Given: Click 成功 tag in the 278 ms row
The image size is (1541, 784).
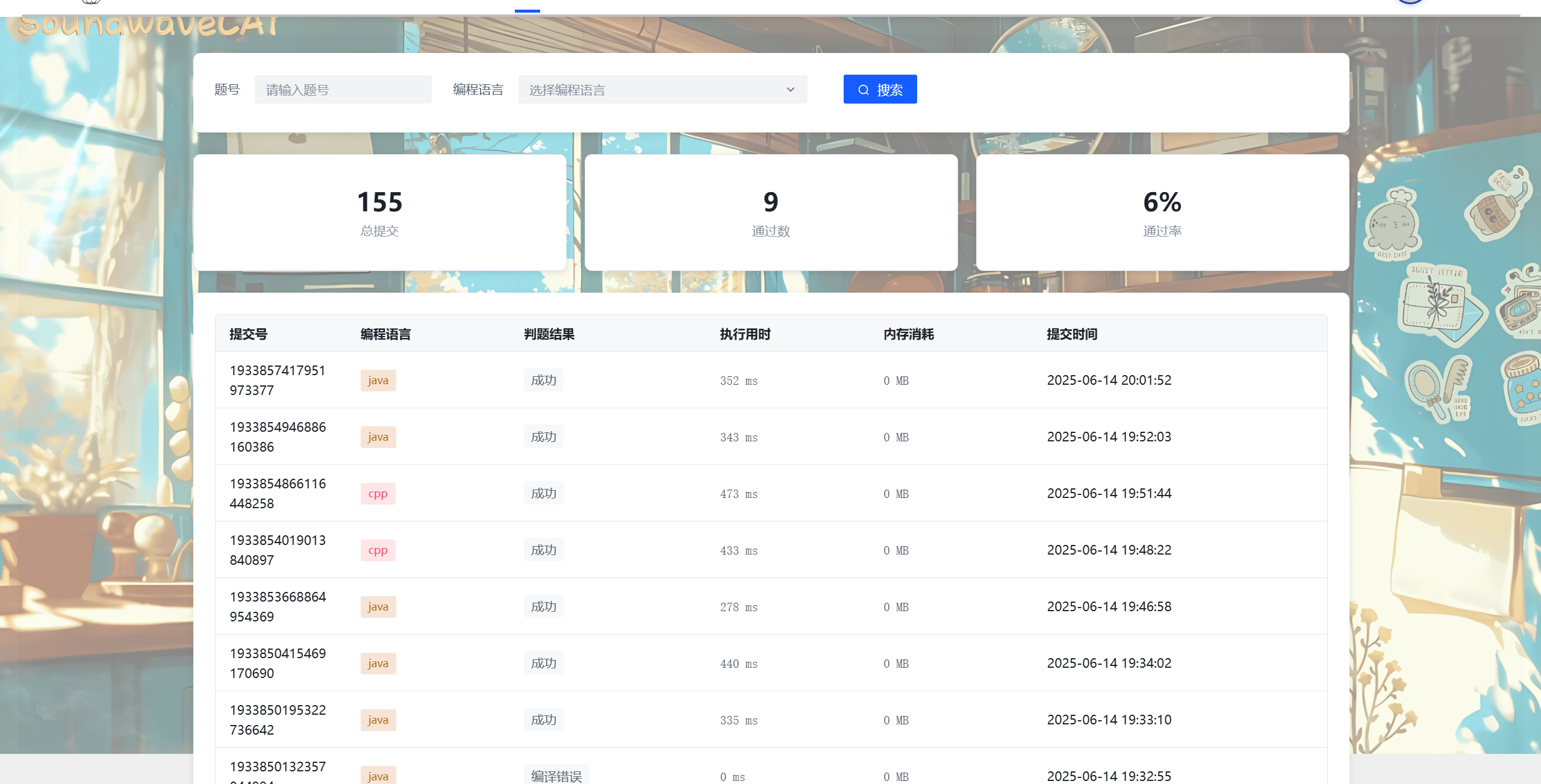Looking at the screenshot, I should tap(543, 606).
